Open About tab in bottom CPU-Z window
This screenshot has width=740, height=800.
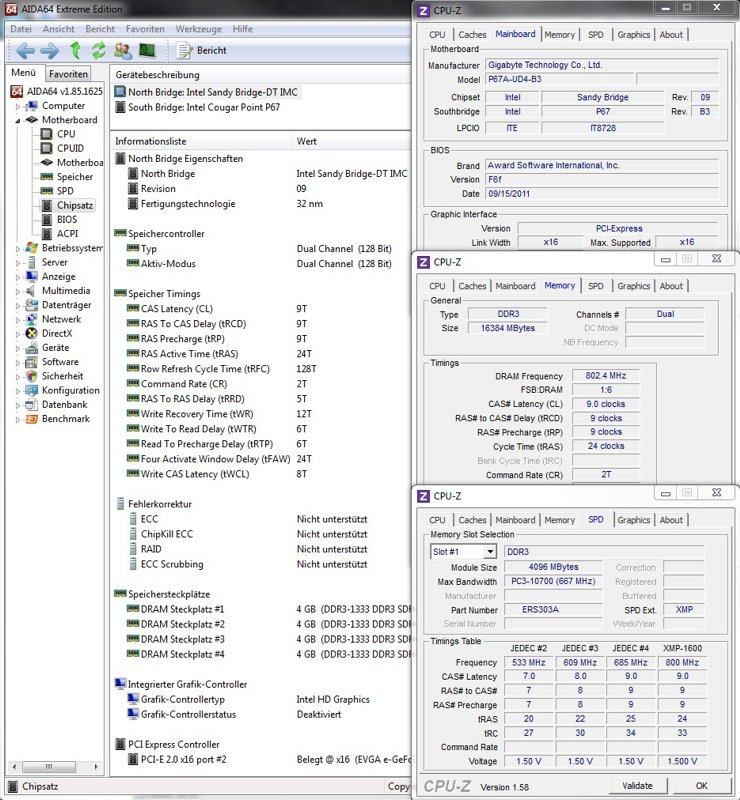pyautogui.click(x=671, y=520)
